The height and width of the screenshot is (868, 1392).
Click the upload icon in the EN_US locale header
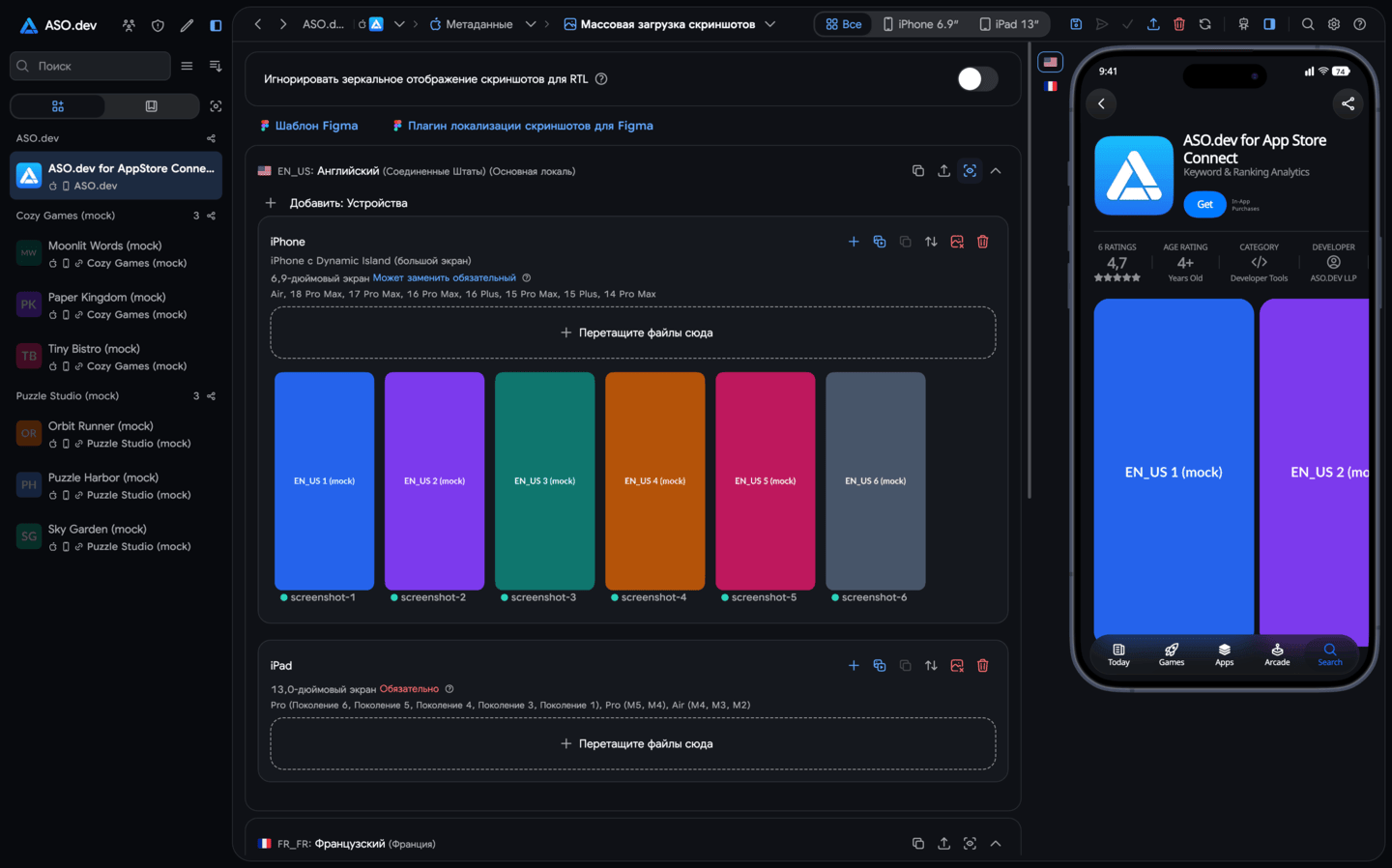pos(943,171)
